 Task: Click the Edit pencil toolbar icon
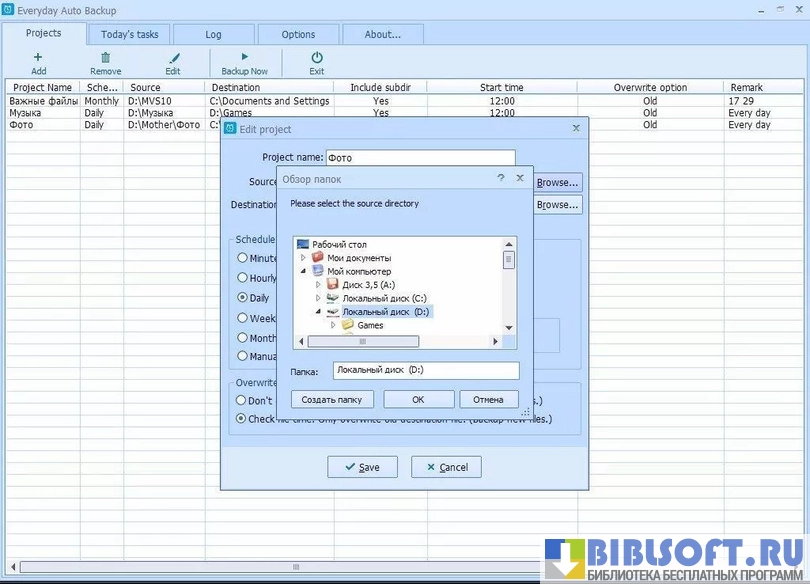(173, 59)
